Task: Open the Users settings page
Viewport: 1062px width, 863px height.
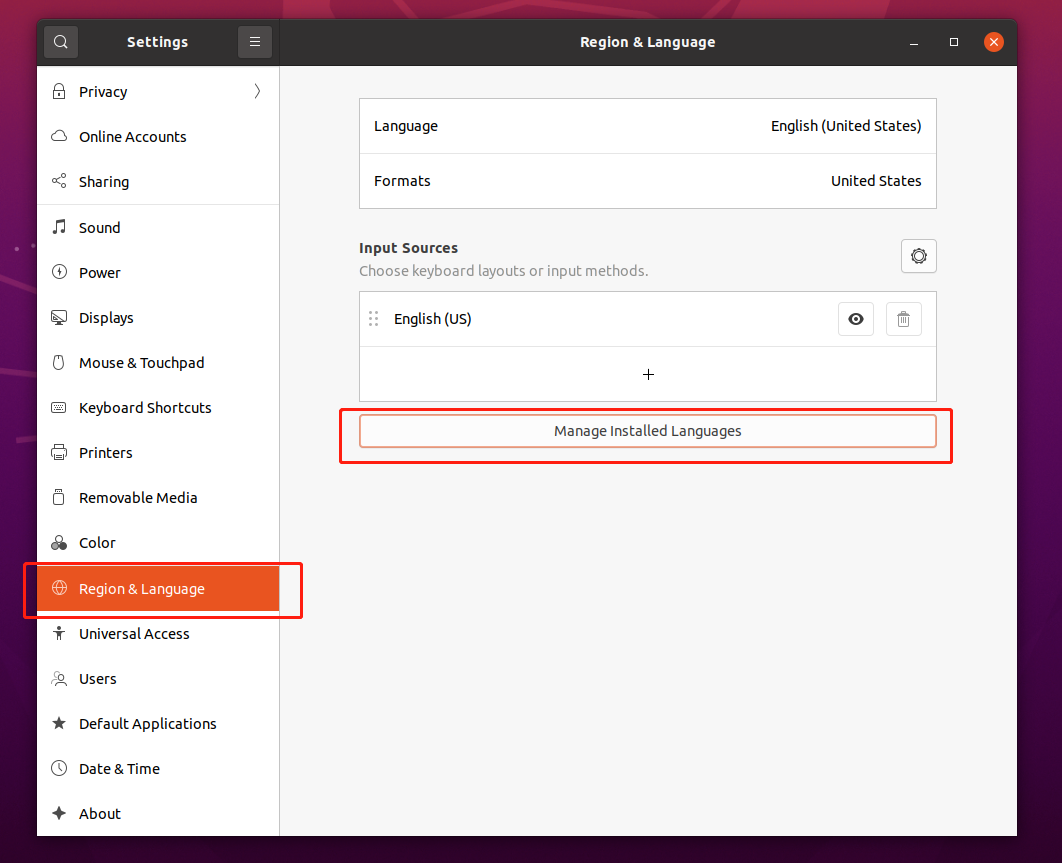Action: click(97, 678)
